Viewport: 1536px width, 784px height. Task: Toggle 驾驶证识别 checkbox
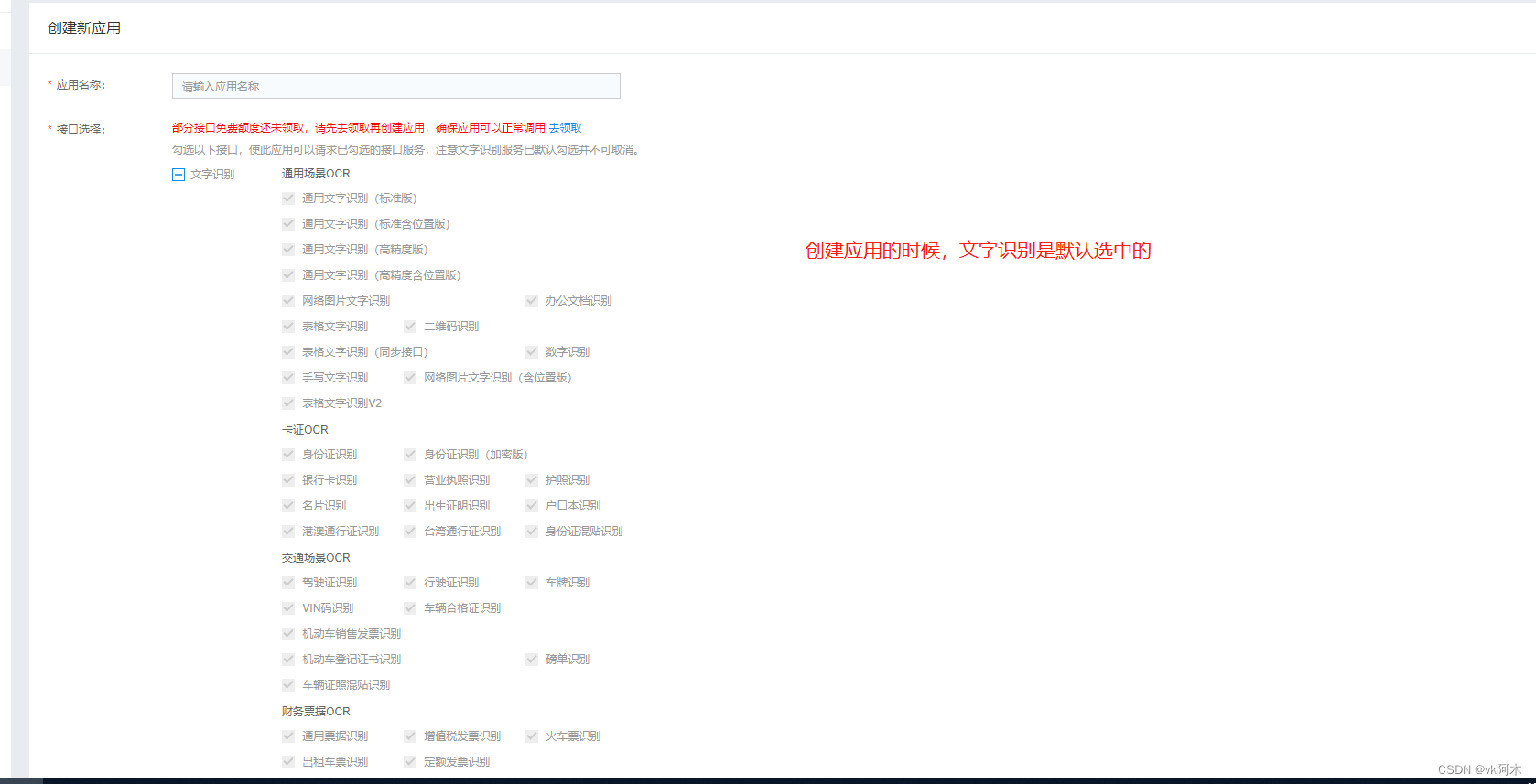click(x=288, y=583)
